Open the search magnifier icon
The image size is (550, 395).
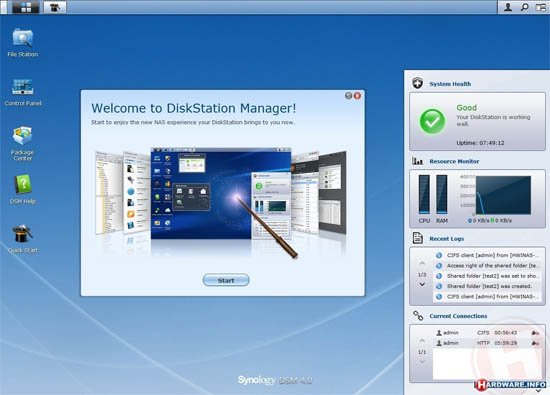(524, 7)
